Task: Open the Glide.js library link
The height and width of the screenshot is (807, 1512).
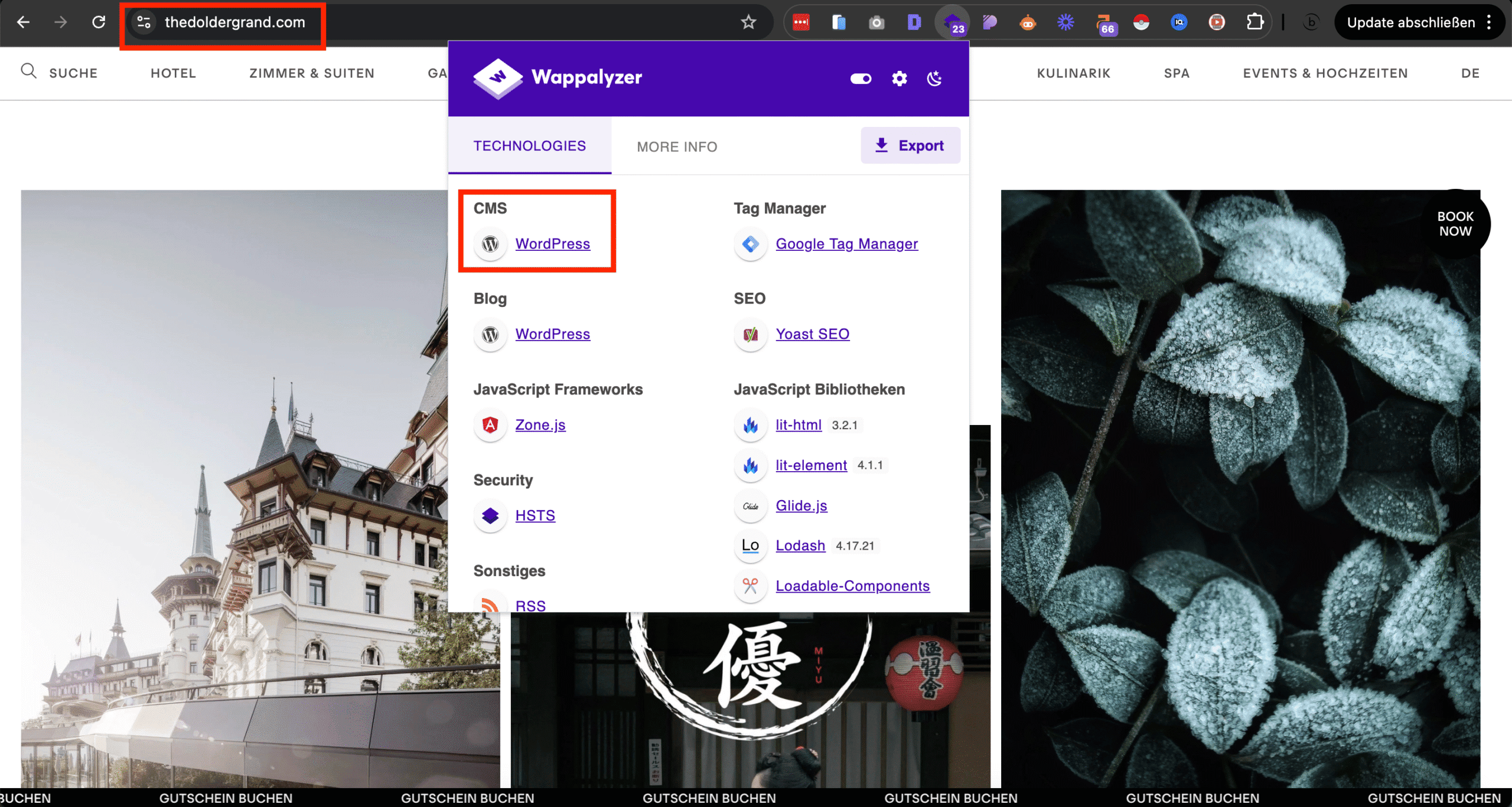Action: click(801, 506)
